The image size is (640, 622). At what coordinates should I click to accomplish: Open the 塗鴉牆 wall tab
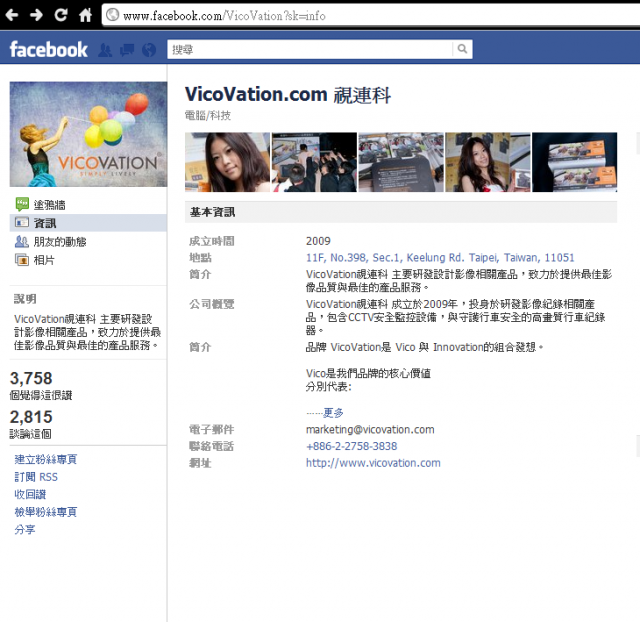click(x=88, y=204)
